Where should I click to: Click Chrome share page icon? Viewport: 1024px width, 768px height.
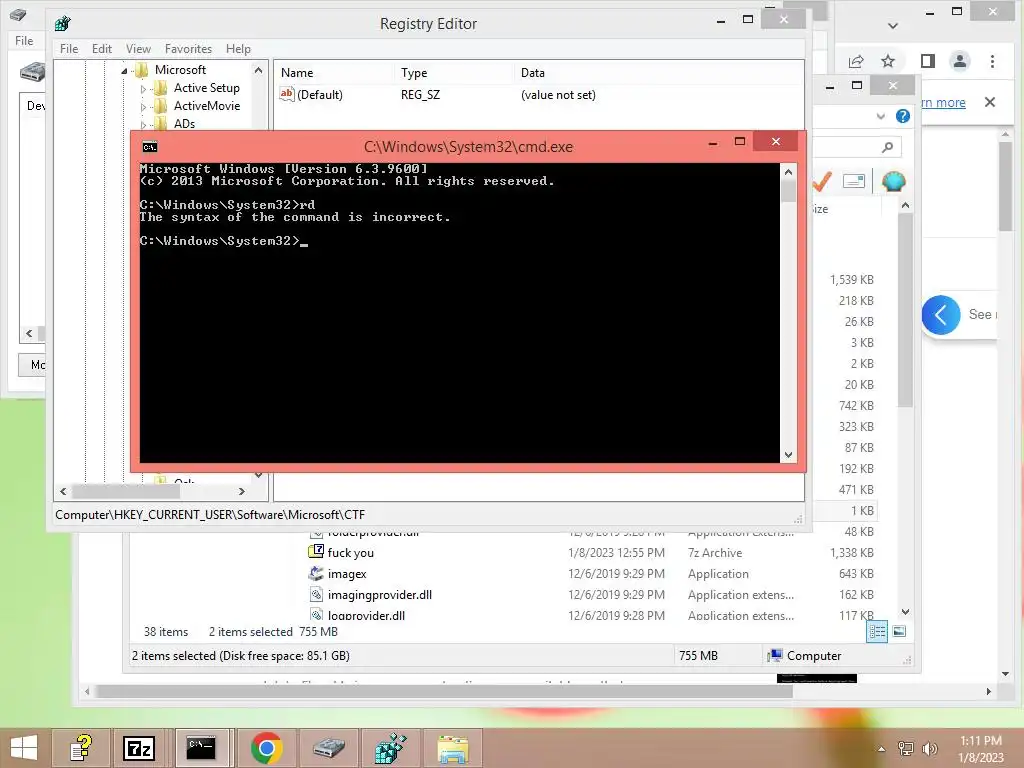pos(856,61)
